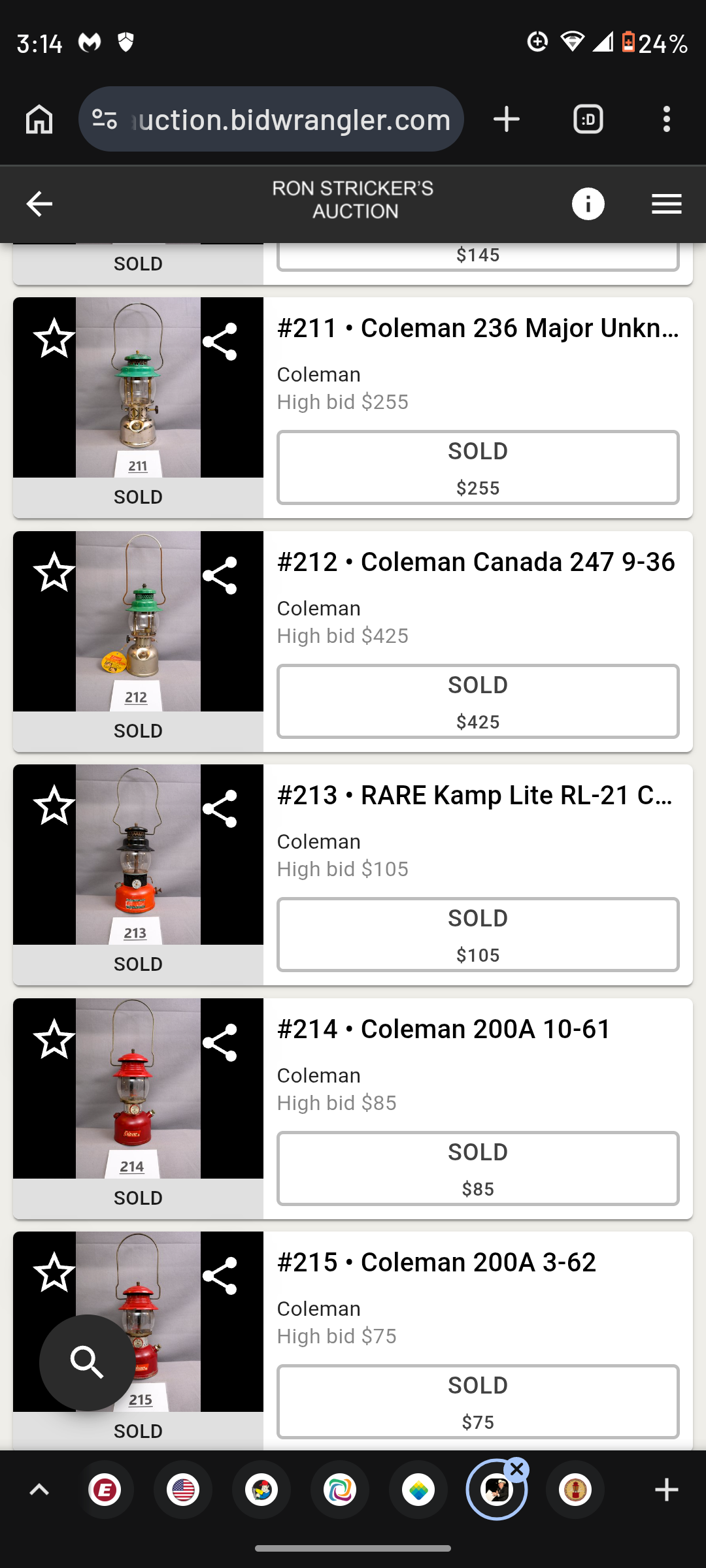Expand the bottom tab strip chevron
Image resolution: width=706 pixels, height=1568 pixels.
[x=39, y=1490]
